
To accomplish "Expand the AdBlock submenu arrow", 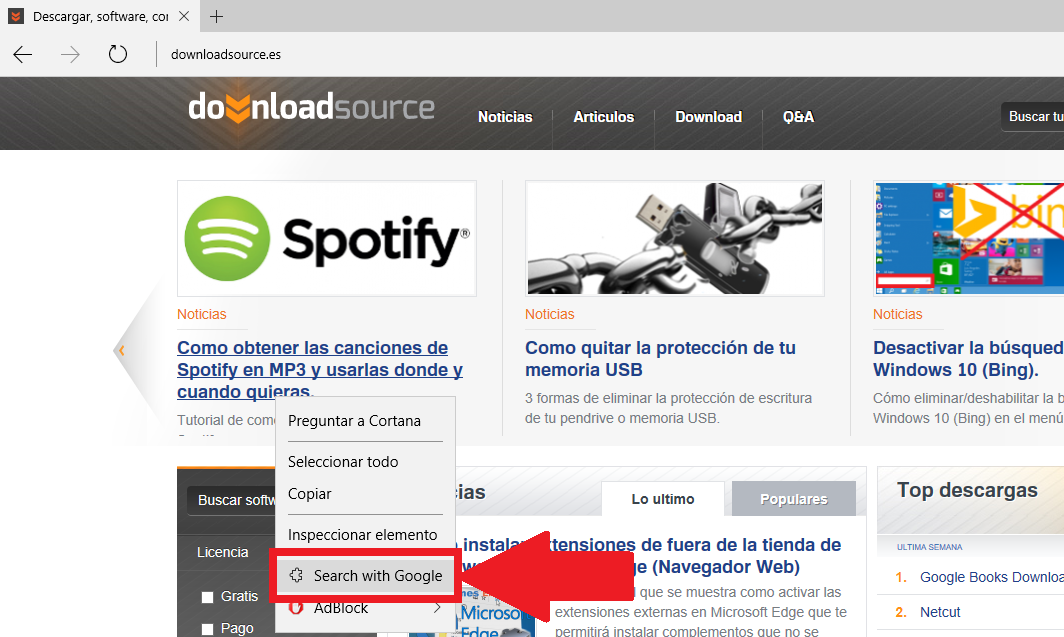I will tap(437, 608).
